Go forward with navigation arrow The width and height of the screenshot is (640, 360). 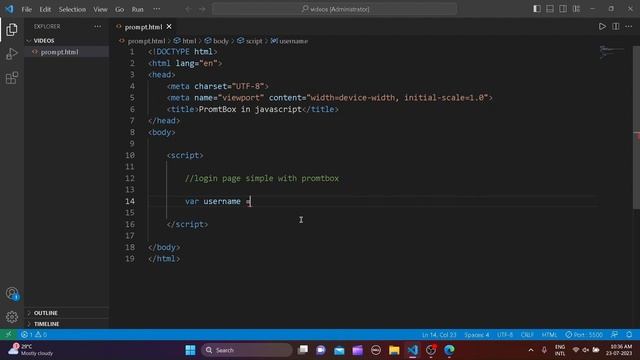[x=202, y=9]
